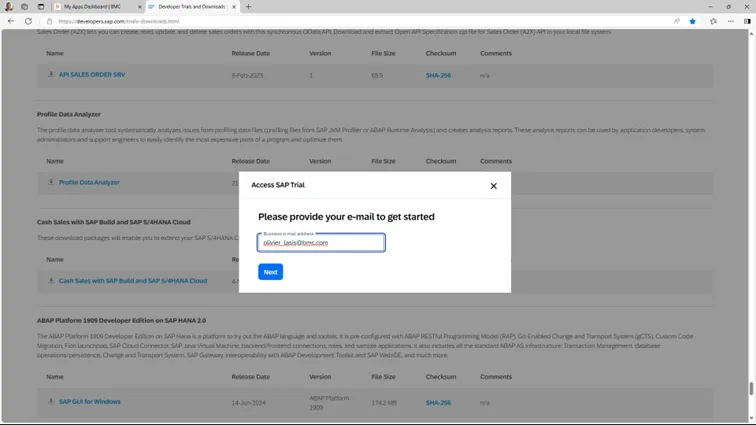Click the favorites star icon

(x=692, y=21)
